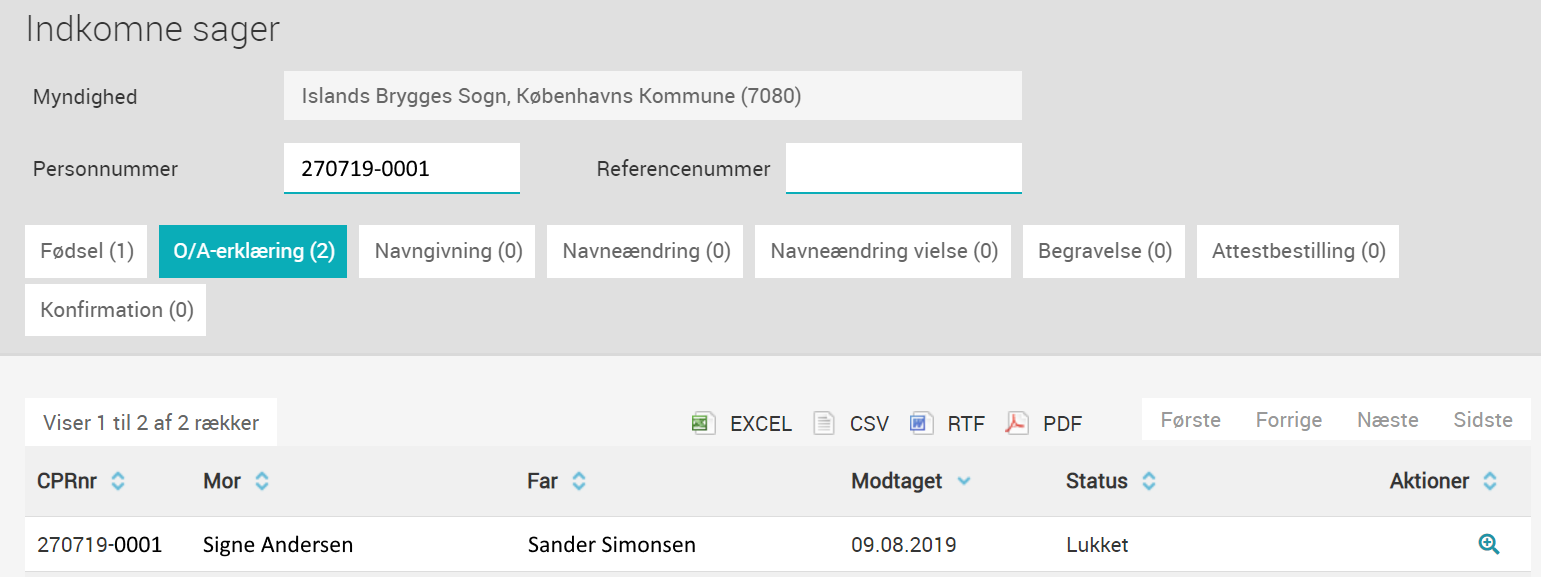This screenshot has height=577, width=1541.
Task: Switch to the Fødsel (1) tab
Action: [x=86, y=251]
